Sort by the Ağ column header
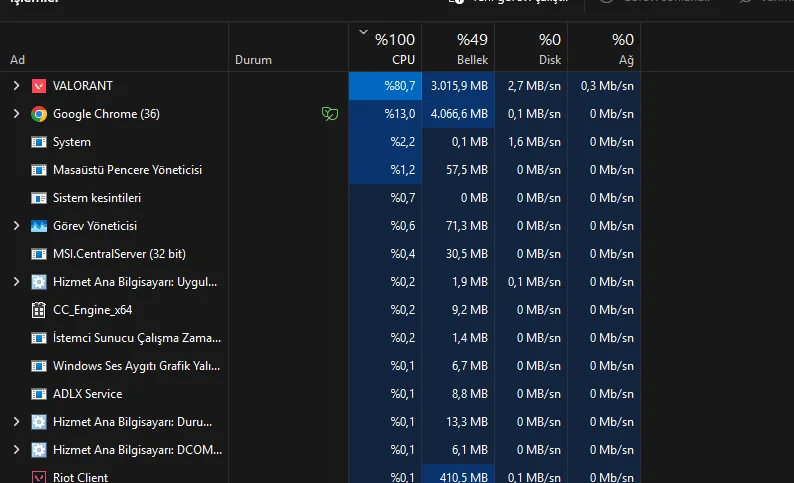This screenshot has width=794, height=483. (x=626, y=60)
